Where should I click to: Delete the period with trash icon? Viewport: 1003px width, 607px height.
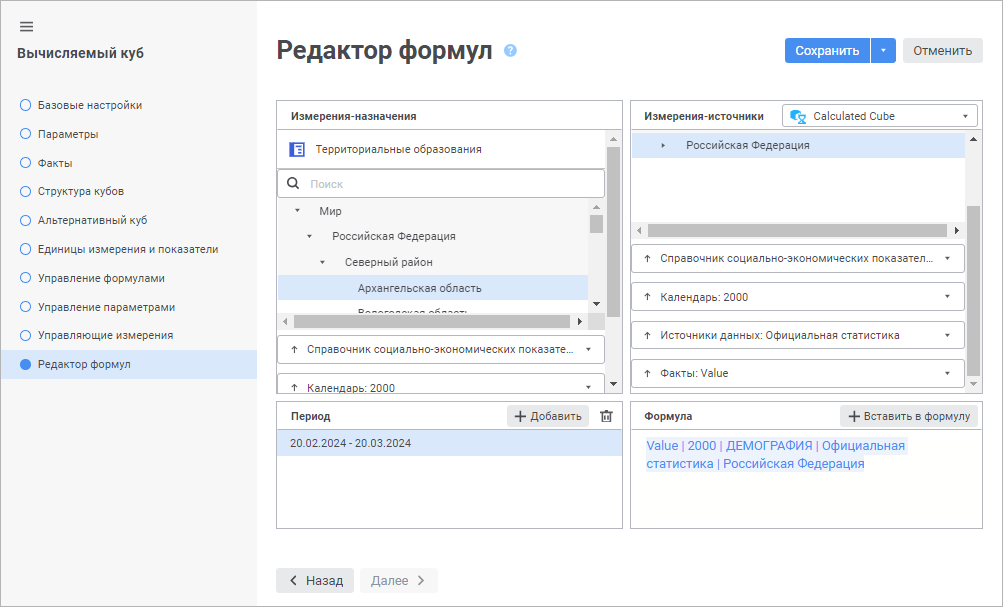tap(606, 416)
